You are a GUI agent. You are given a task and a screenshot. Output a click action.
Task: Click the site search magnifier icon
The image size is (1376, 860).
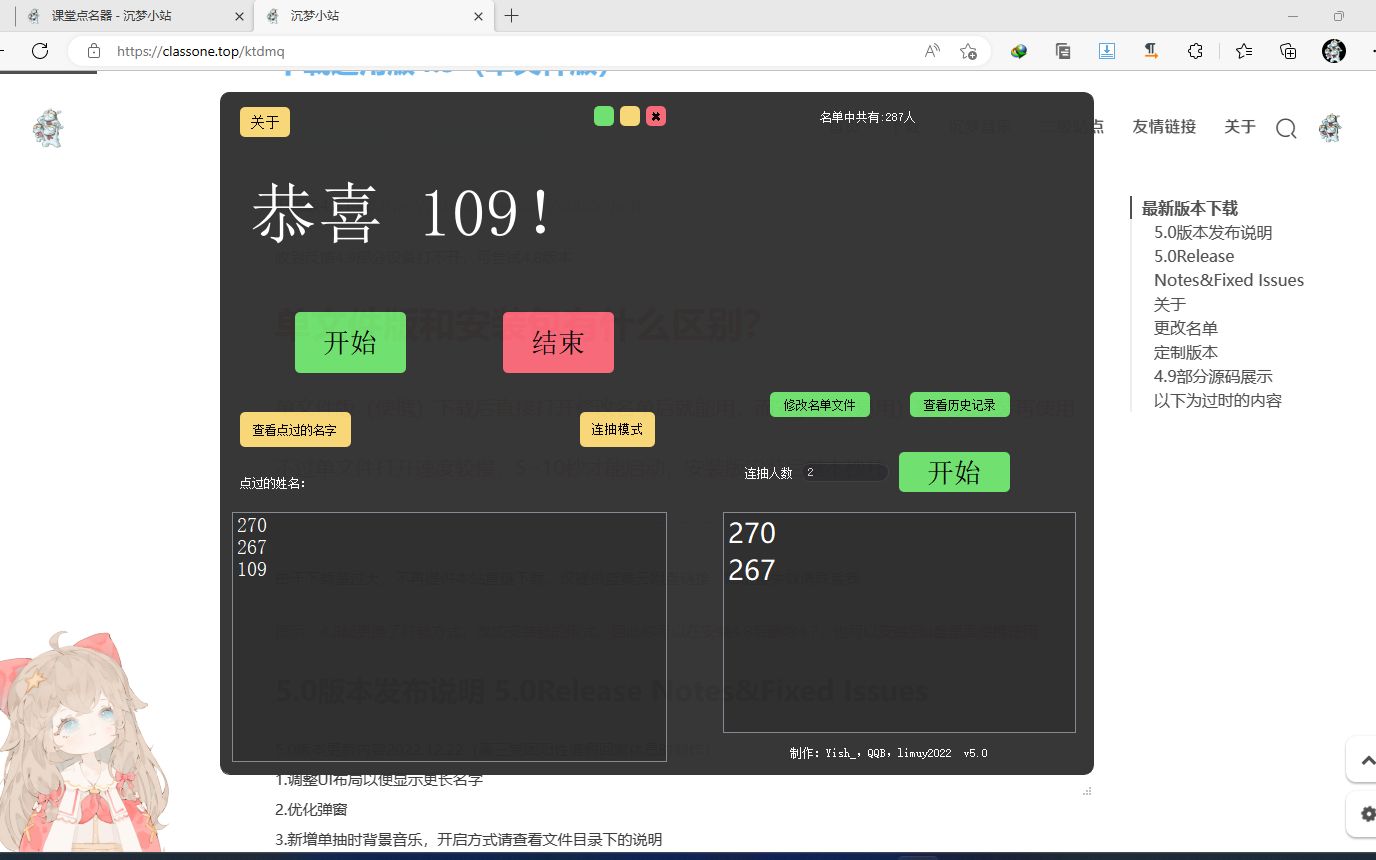pos(1286,128)
